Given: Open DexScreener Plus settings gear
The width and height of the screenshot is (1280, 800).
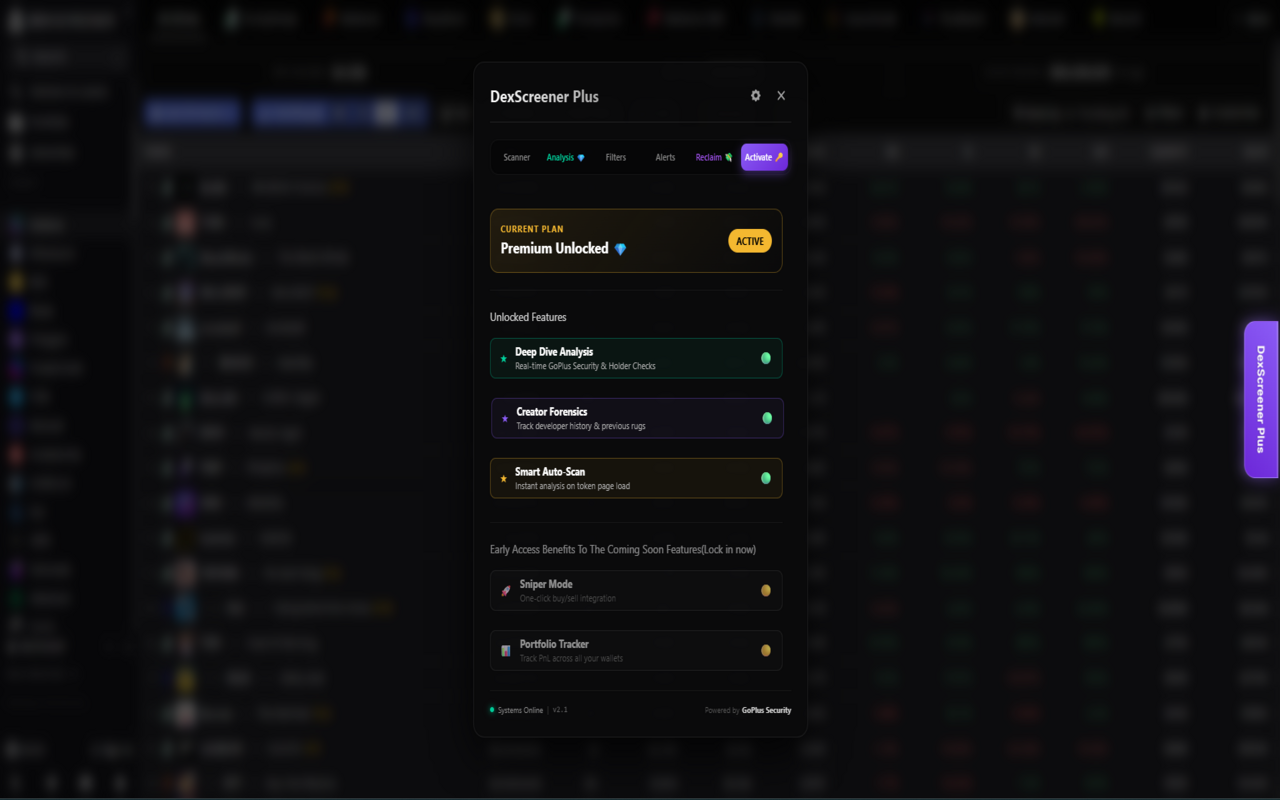Looking at the screenshot, I should [x=755, y=96].
